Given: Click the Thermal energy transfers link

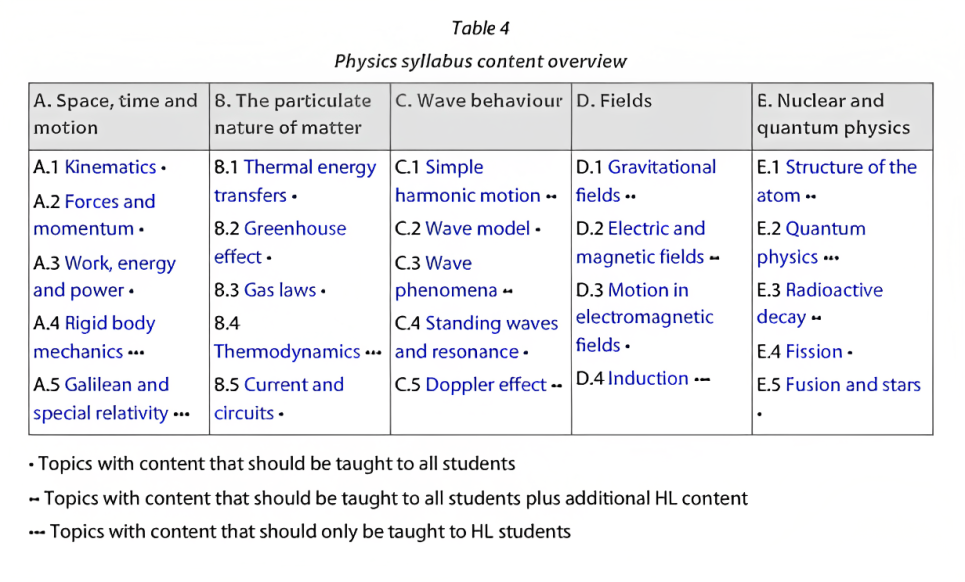Looking at the screenshot, I should click(310, 167).
